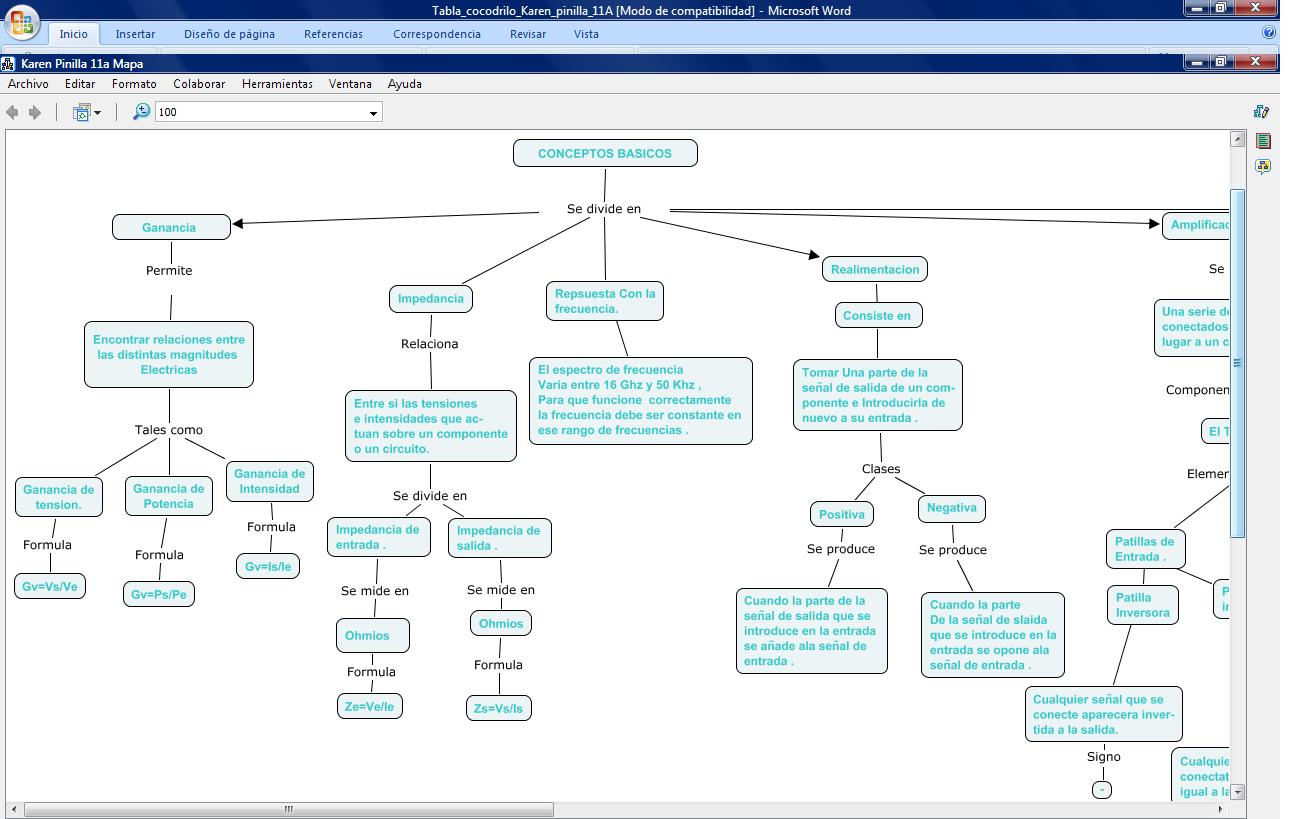Screen dimensions: 1301x819
Task: Select the Ganancia concept node
Action: tap(170, 226)
